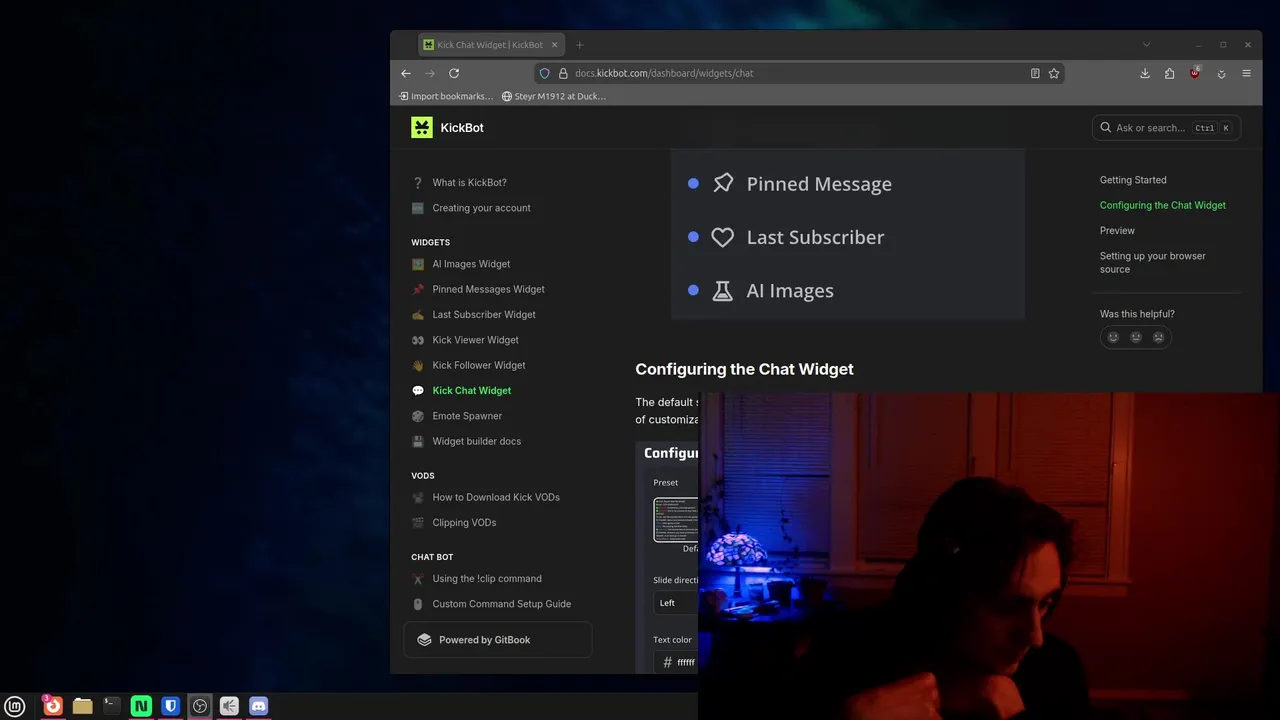Jump to Setting up your browser source
The image size is (1280, 720).
pyautogui.click(x=1153, y=262)
